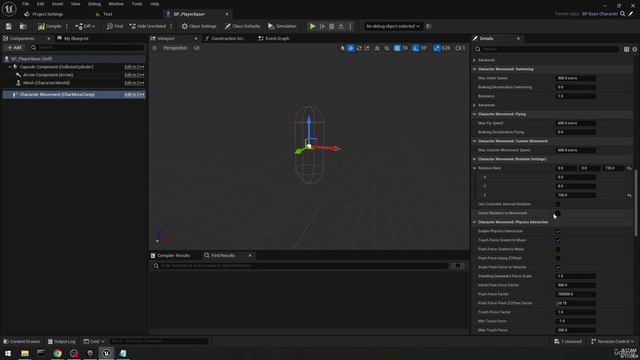The height and width of the screenshot is (360, 640).
Task: Open Class Settings
Action: 199,26
